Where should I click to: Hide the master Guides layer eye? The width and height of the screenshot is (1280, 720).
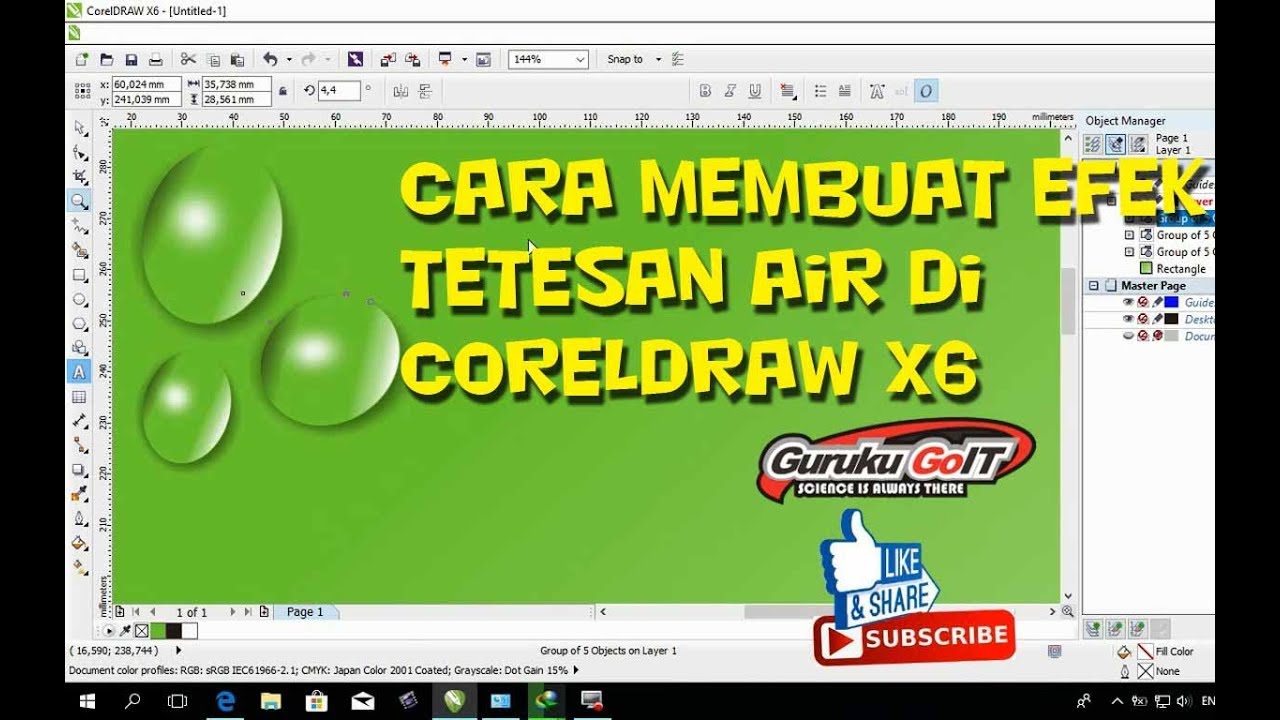1128,302
